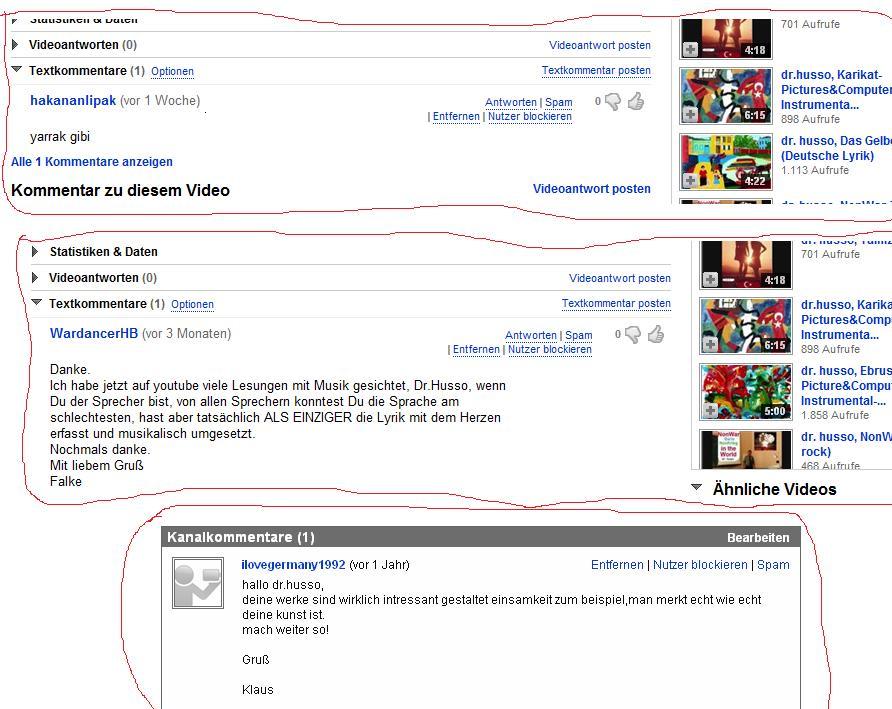Expand Videoantworten (0) in the middle section
Screen dimensions: 892x709
(x=35, y=278)
